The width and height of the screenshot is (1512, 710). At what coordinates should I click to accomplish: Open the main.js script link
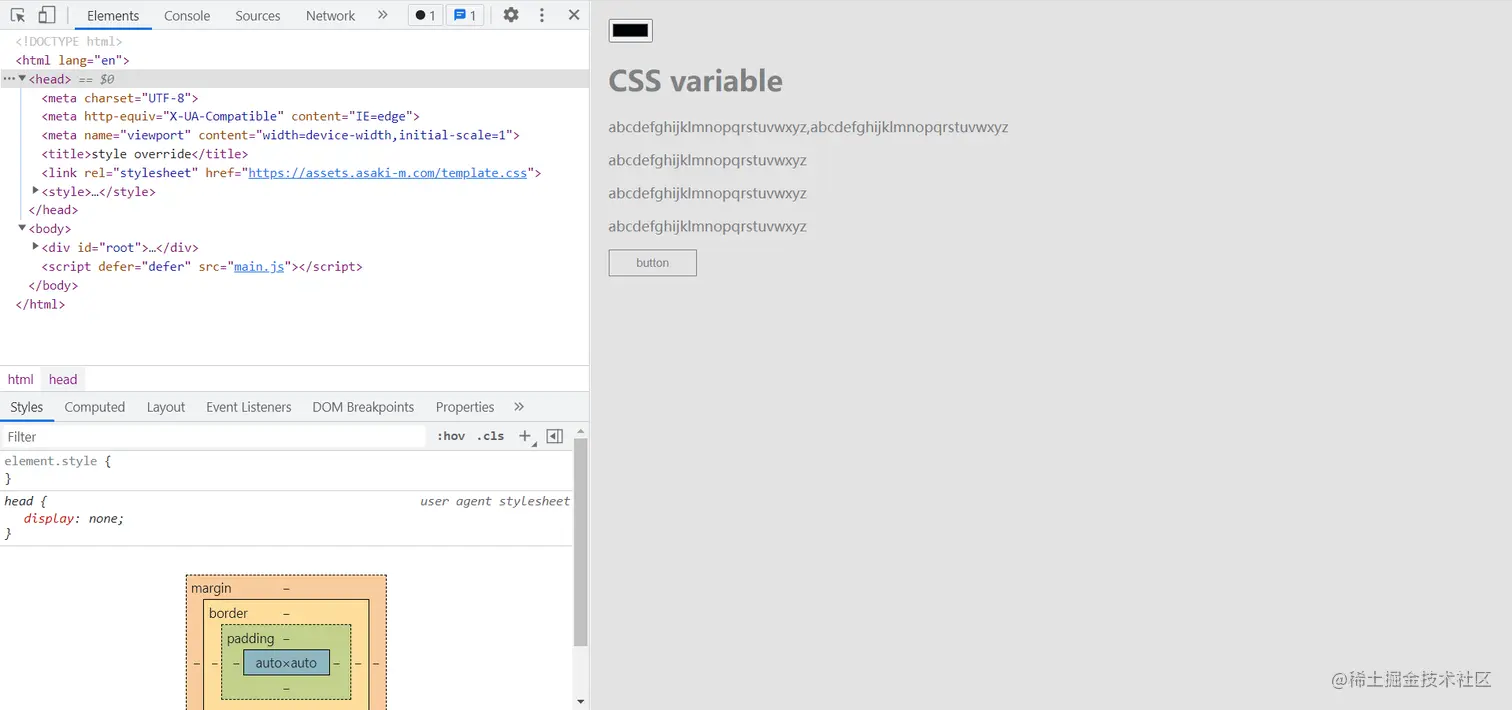click(260, 267)
